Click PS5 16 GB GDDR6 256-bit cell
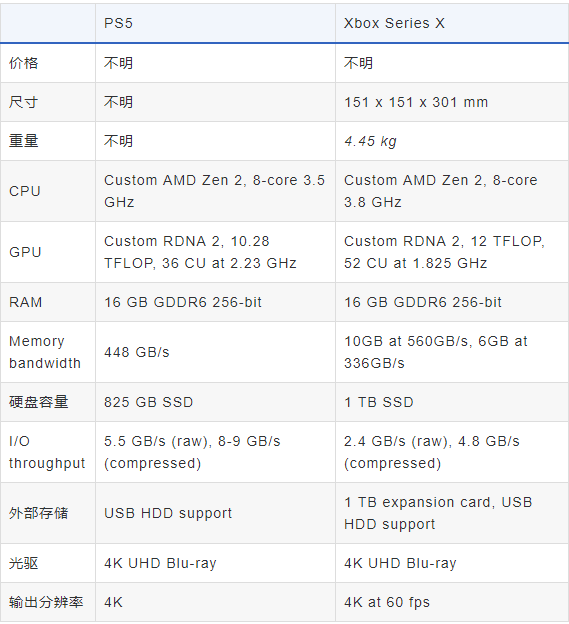Viewport: 569px width, 624px height. (x=215, y=302)
